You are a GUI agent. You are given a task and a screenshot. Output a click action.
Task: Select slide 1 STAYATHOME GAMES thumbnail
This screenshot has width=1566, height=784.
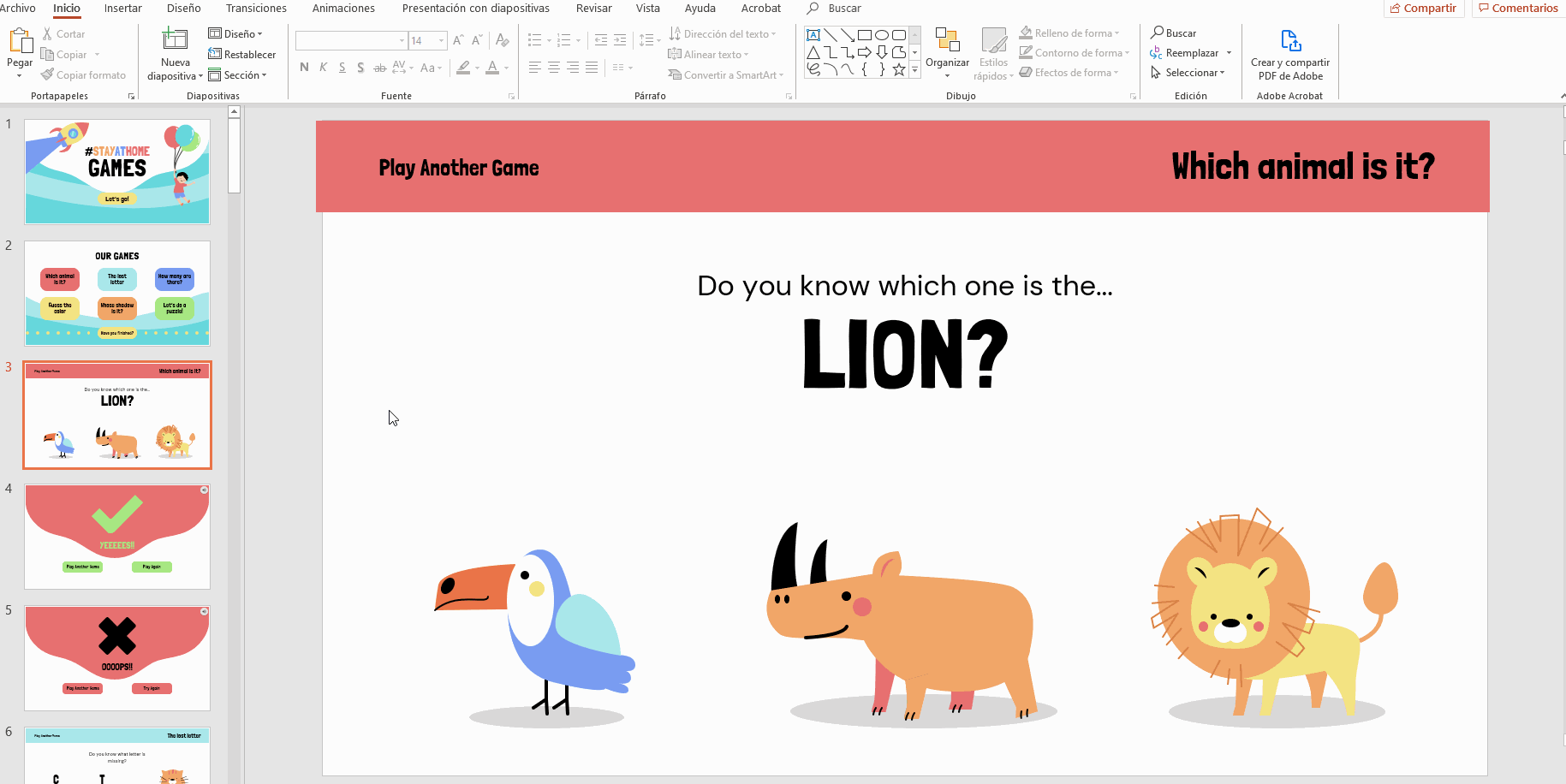pyautogui.click(x=117, y=171)
